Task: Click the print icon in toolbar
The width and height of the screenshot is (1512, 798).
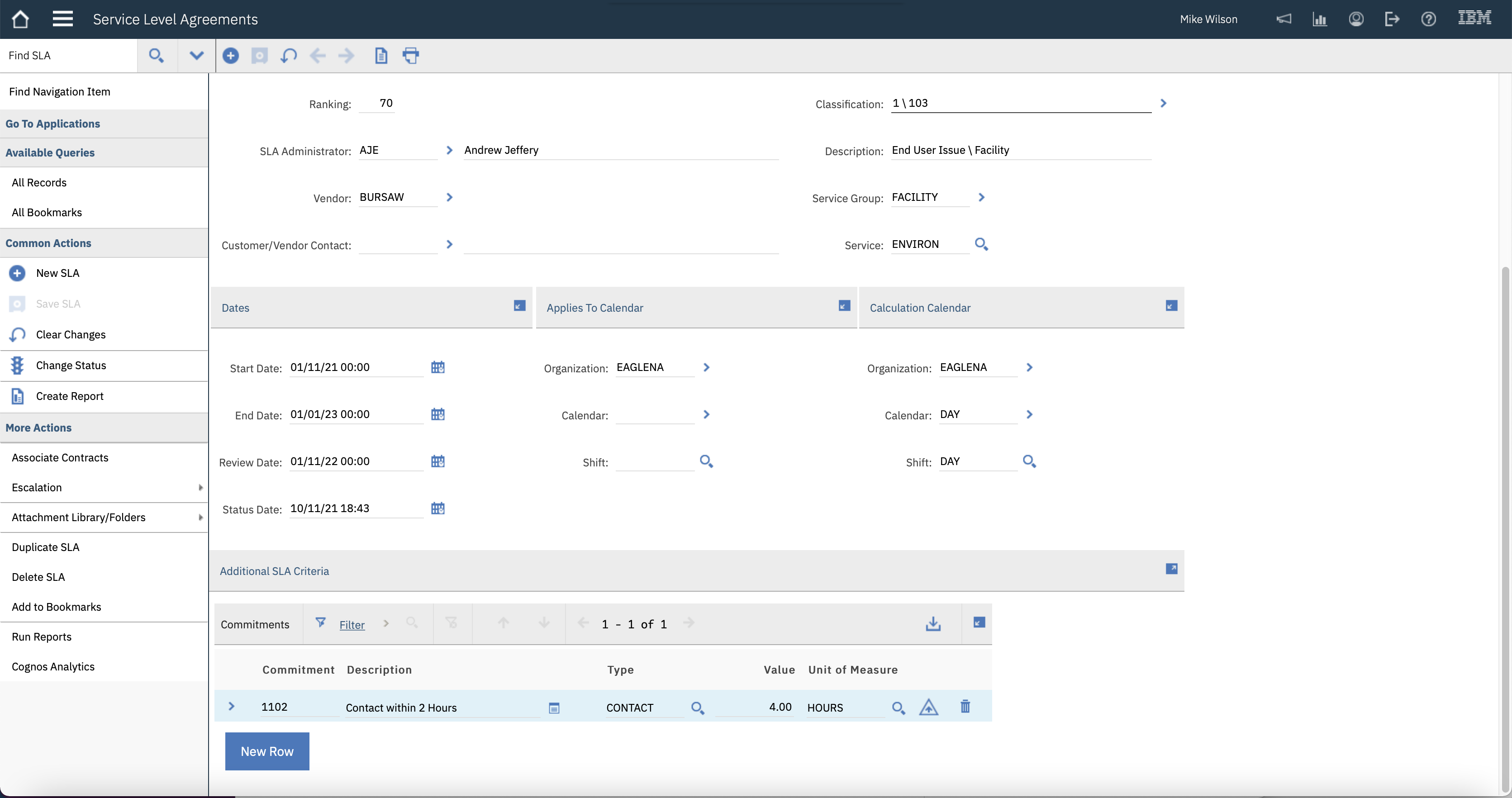Action: pyautogui.click(x=410, y=56)
